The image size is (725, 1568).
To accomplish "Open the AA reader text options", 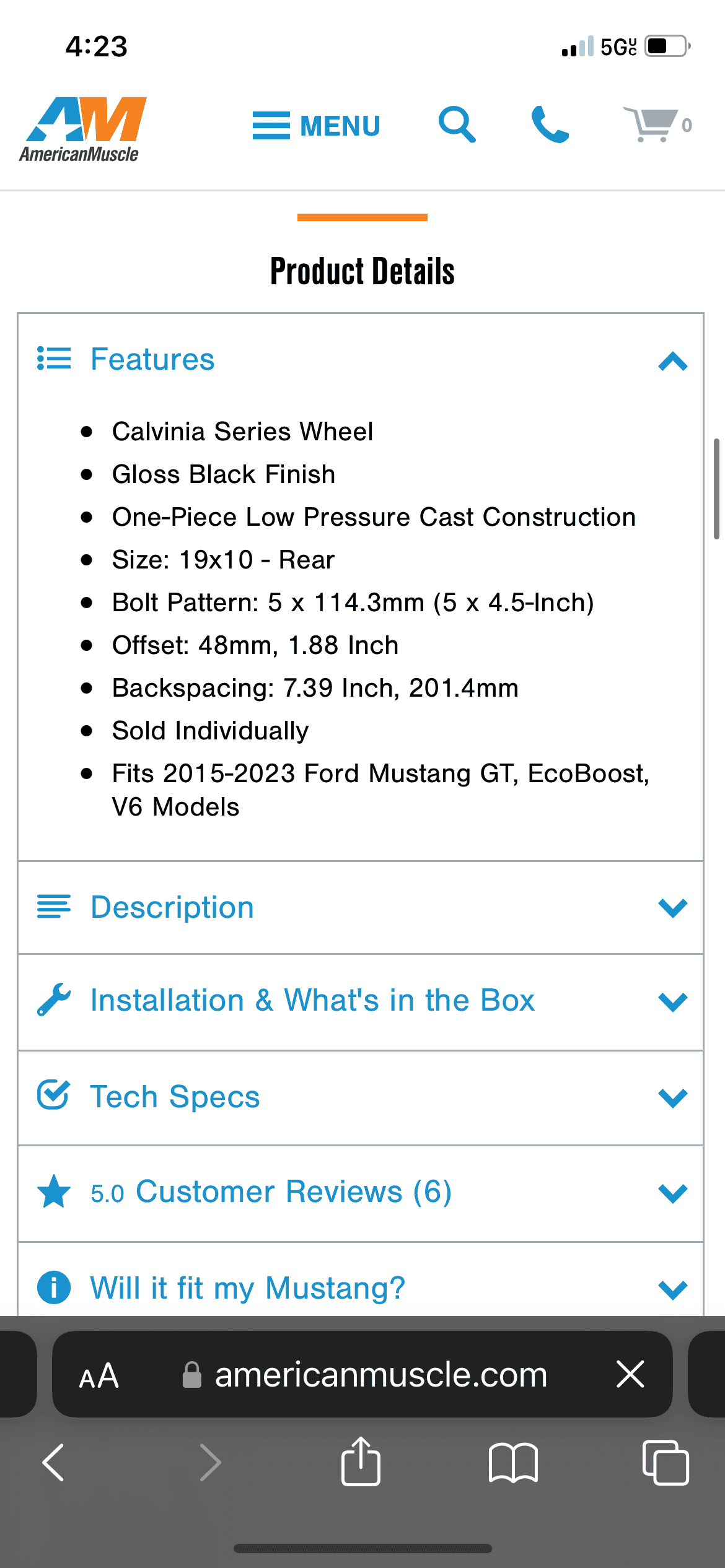I will pyautogui.click(x=99, y=1376).
